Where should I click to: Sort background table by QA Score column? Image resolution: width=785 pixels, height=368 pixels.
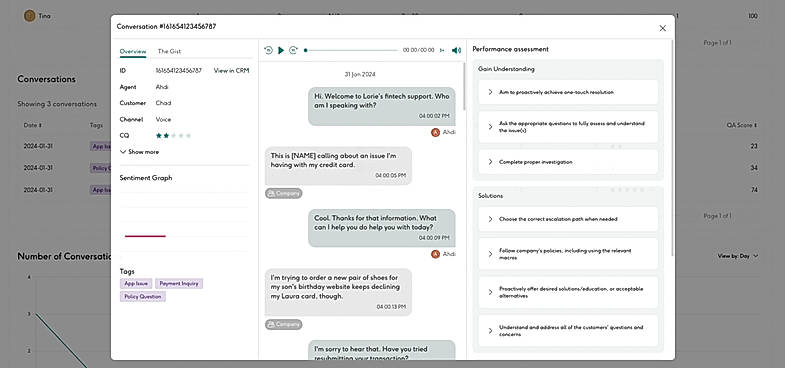pos(742,125)
